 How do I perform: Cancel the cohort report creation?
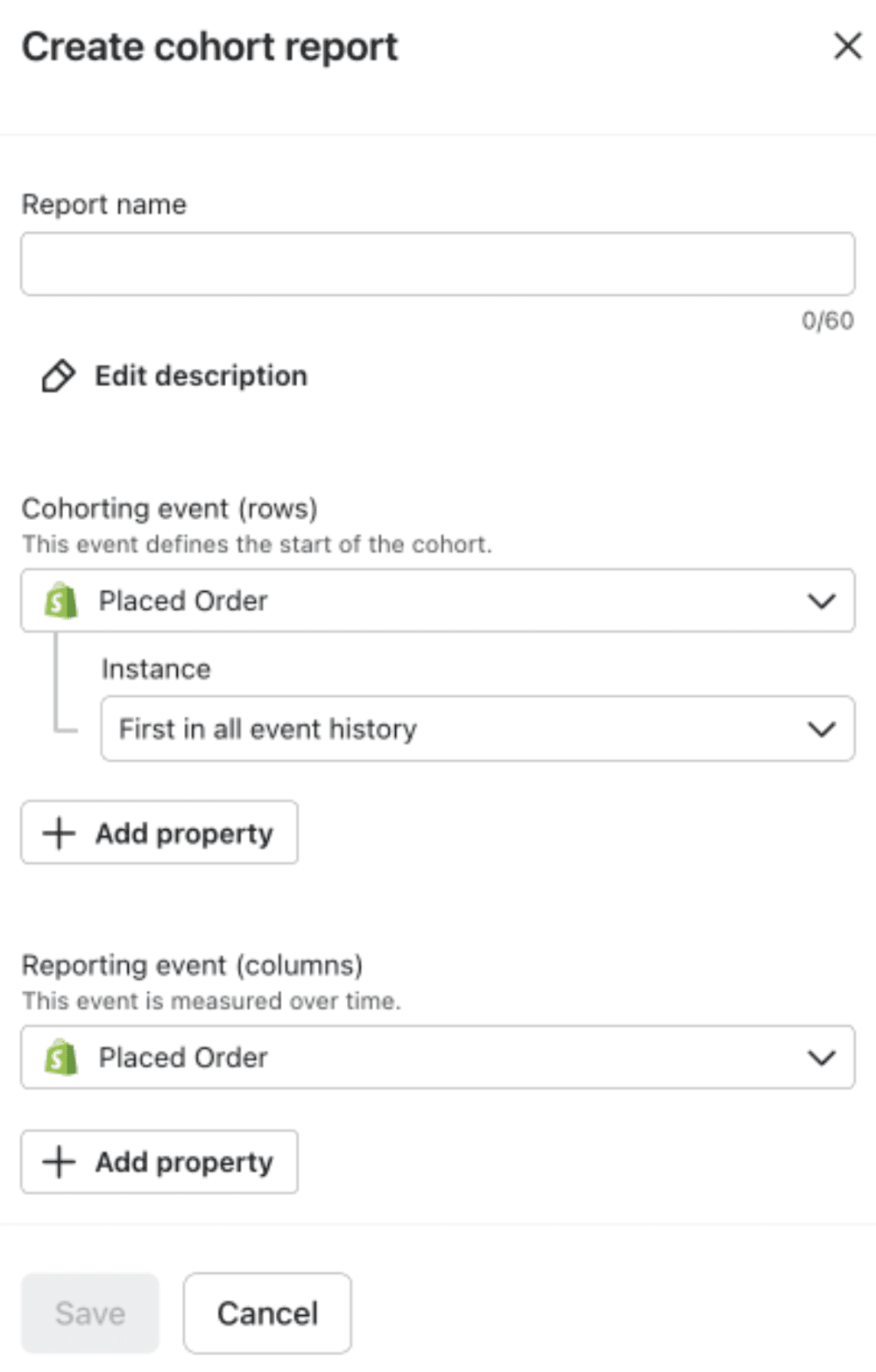(x=267, y=1313)
